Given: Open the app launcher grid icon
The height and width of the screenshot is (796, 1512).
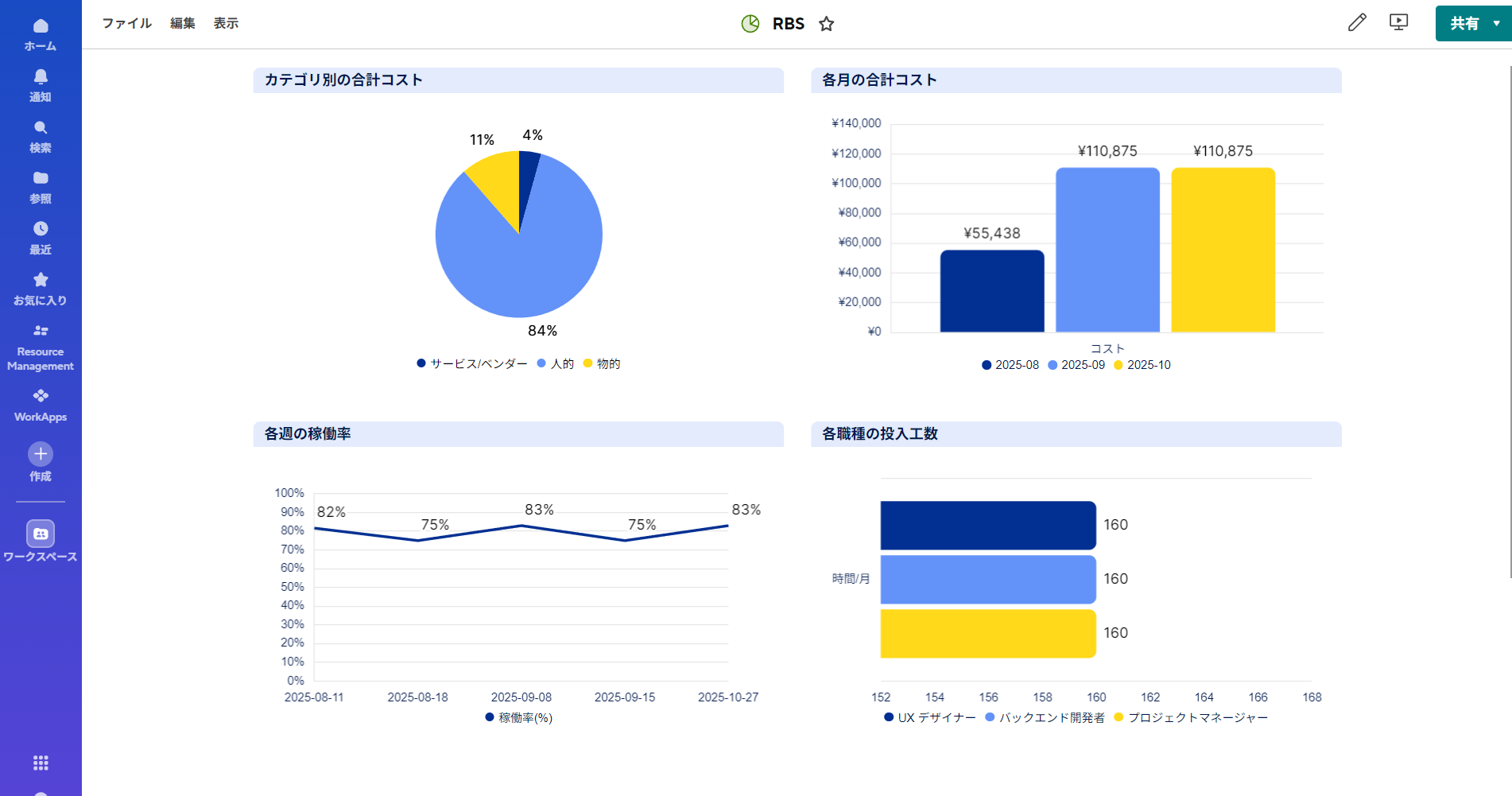Looking at the screenshot, I should 41,763.
